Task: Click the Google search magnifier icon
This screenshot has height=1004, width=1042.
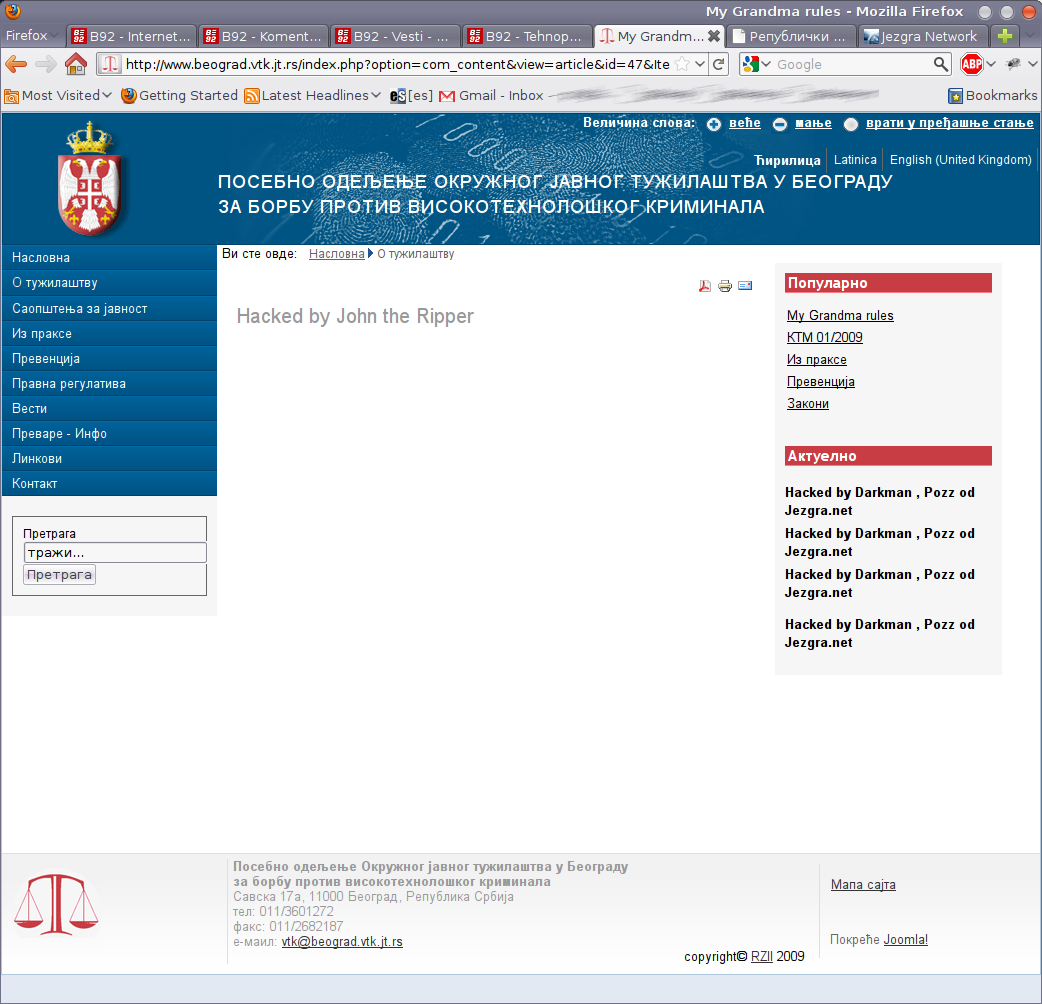Action: [940, 64]
